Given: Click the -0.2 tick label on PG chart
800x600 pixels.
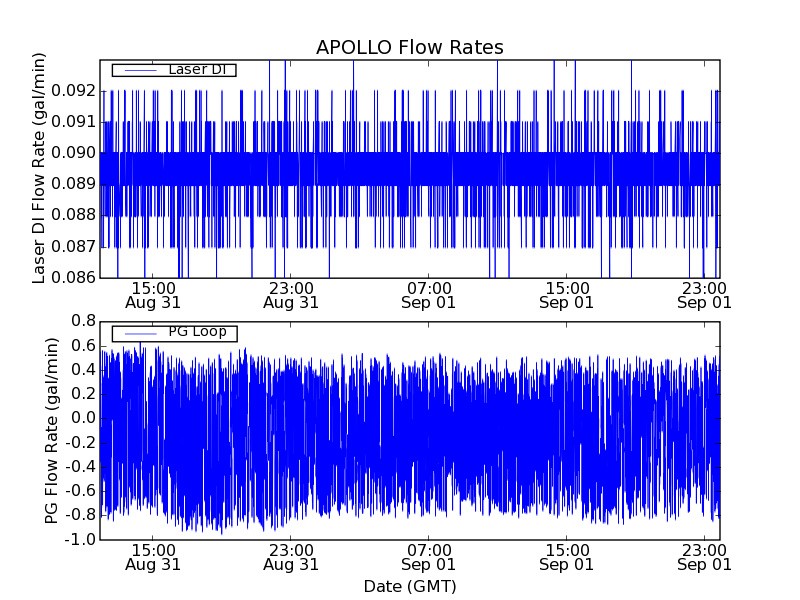Looking at the screenshot, I should click(x=81, y=442).
